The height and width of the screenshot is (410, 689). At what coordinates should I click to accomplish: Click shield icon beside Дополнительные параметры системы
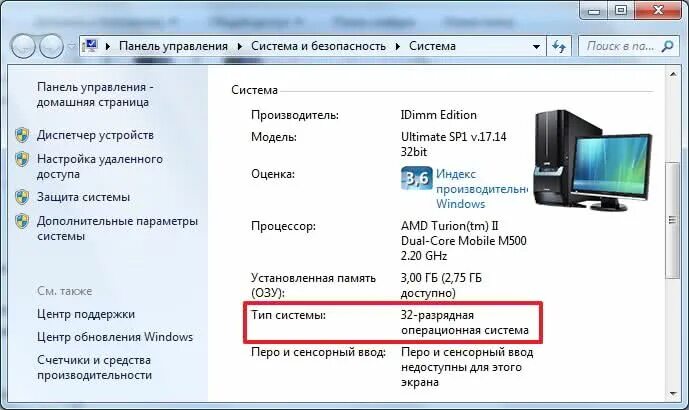tap(22, 221)
